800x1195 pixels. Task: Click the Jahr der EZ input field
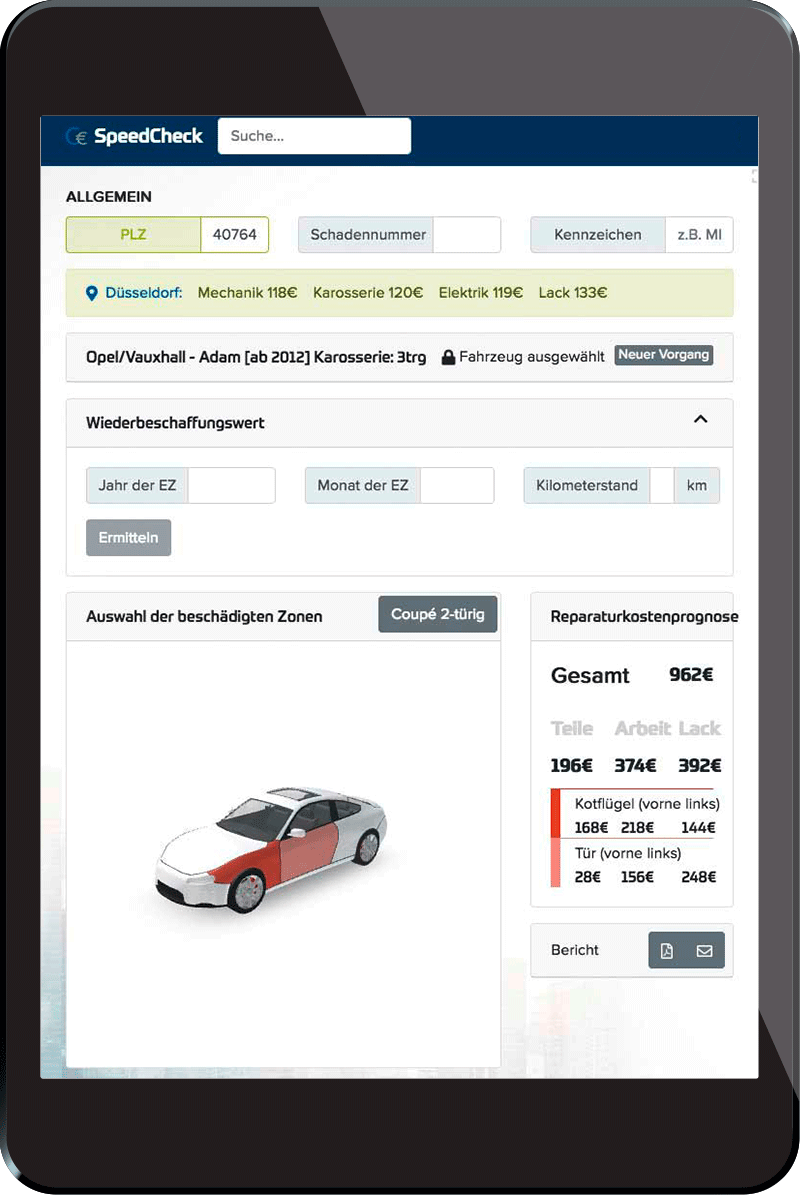231,485
